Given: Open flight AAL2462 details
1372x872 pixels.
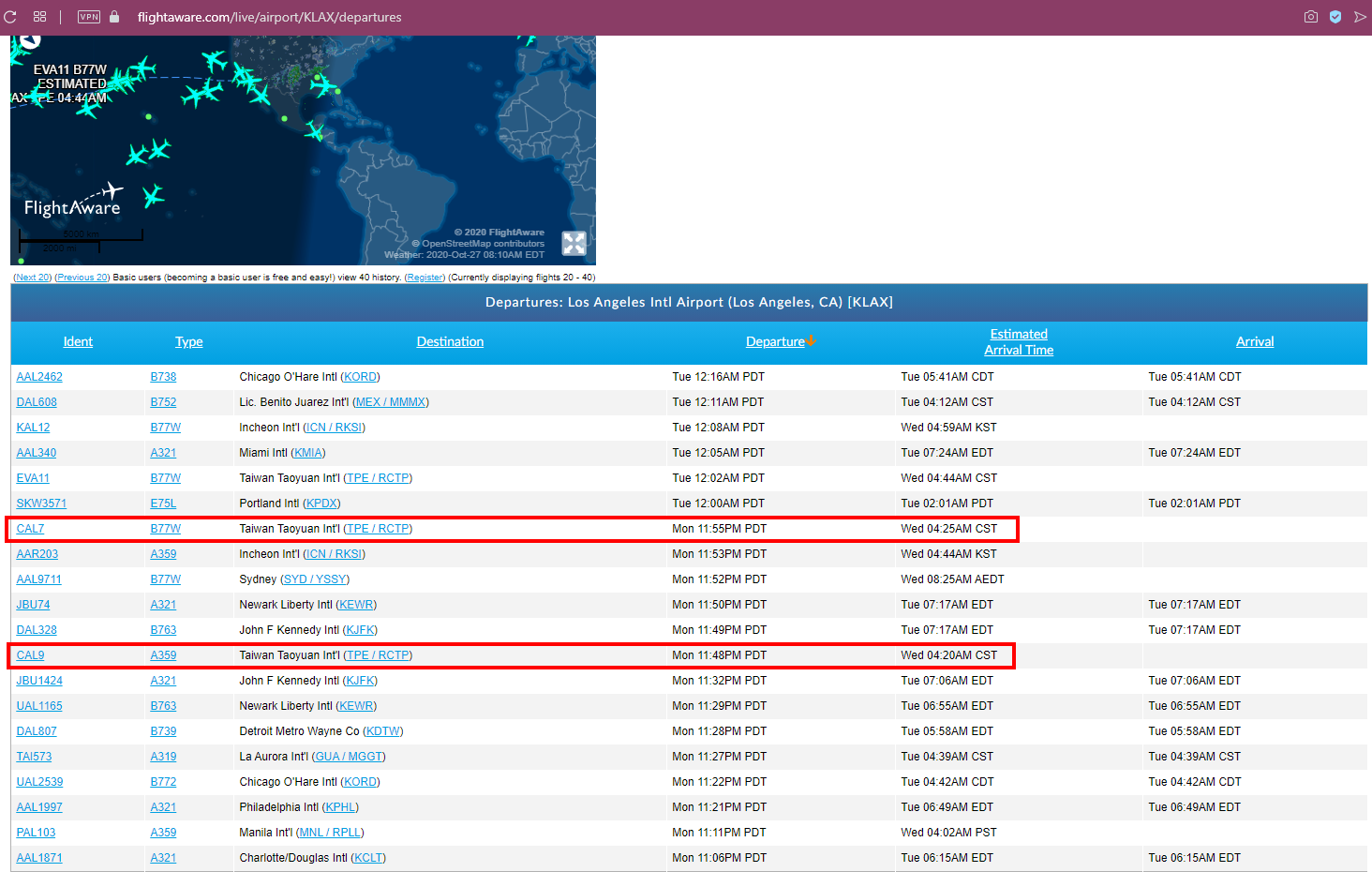Looking at the screenshot, I should (39, 377).
